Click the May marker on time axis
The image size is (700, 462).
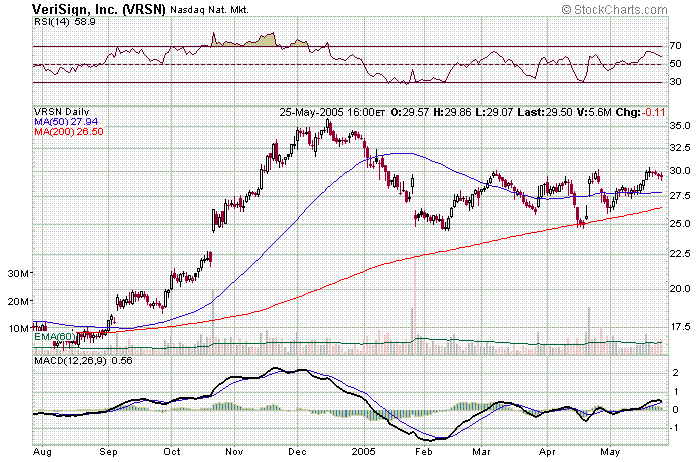tap(609, 453)
